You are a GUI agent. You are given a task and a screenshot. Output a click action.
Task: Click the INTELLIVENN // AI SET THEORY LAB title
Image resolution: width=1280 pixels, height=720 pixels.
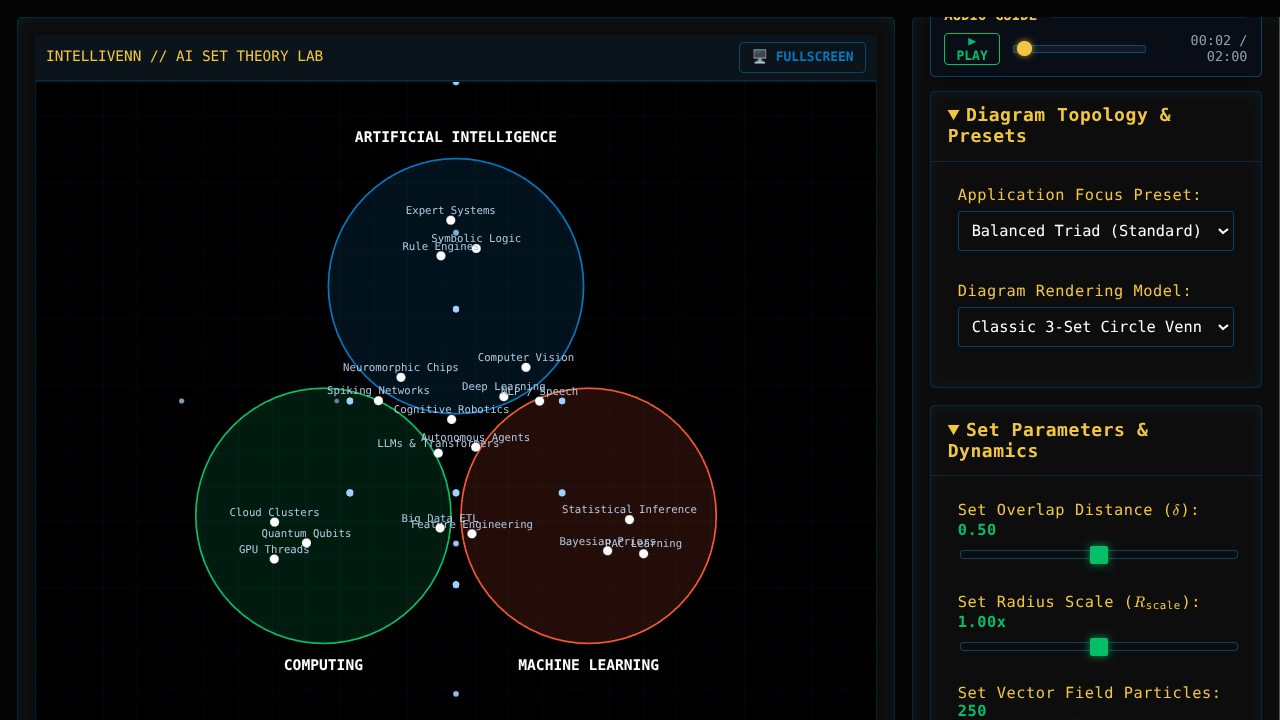point(185,56)
